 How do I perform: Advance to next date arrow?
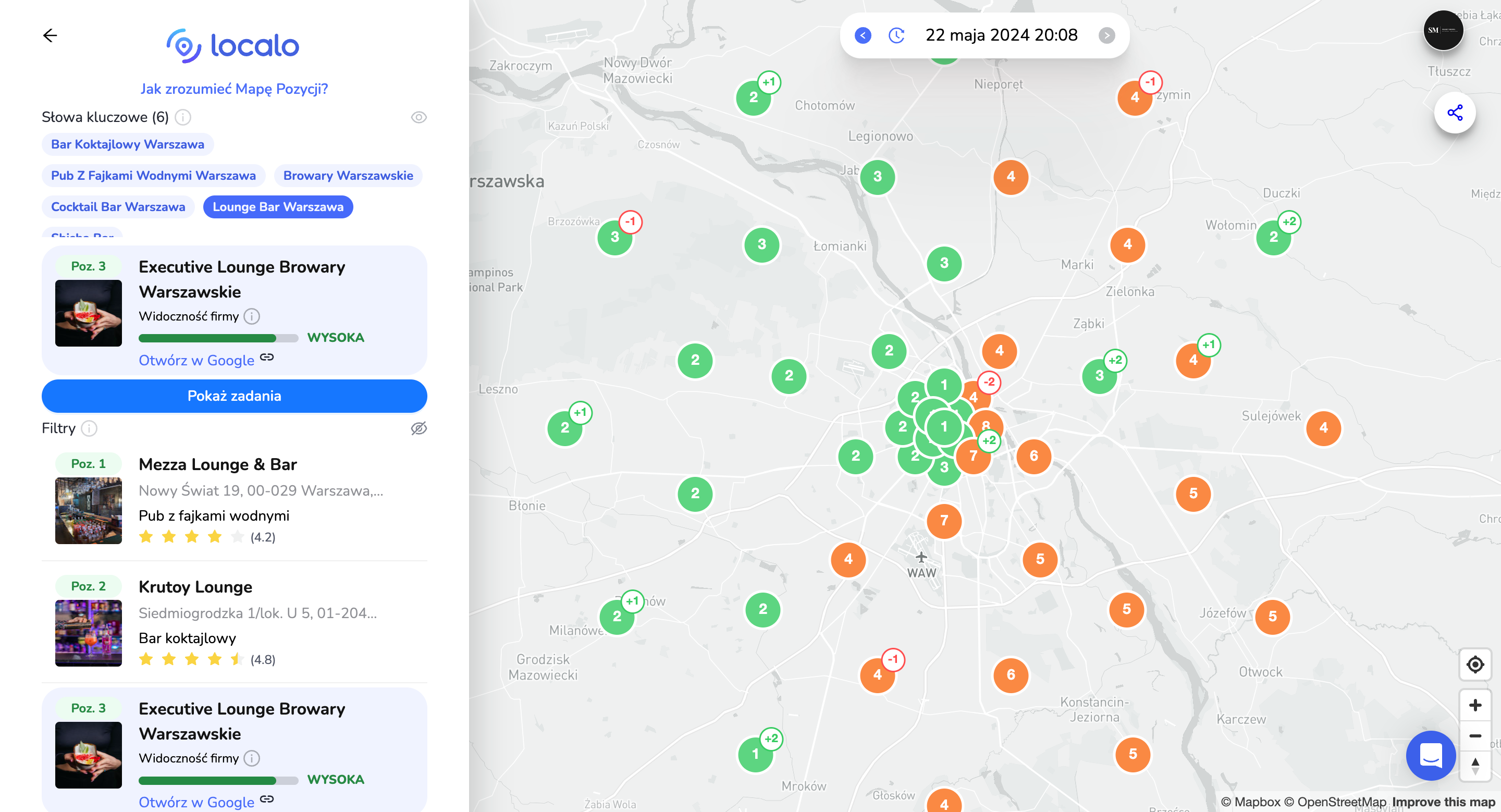click(1106, 35)
